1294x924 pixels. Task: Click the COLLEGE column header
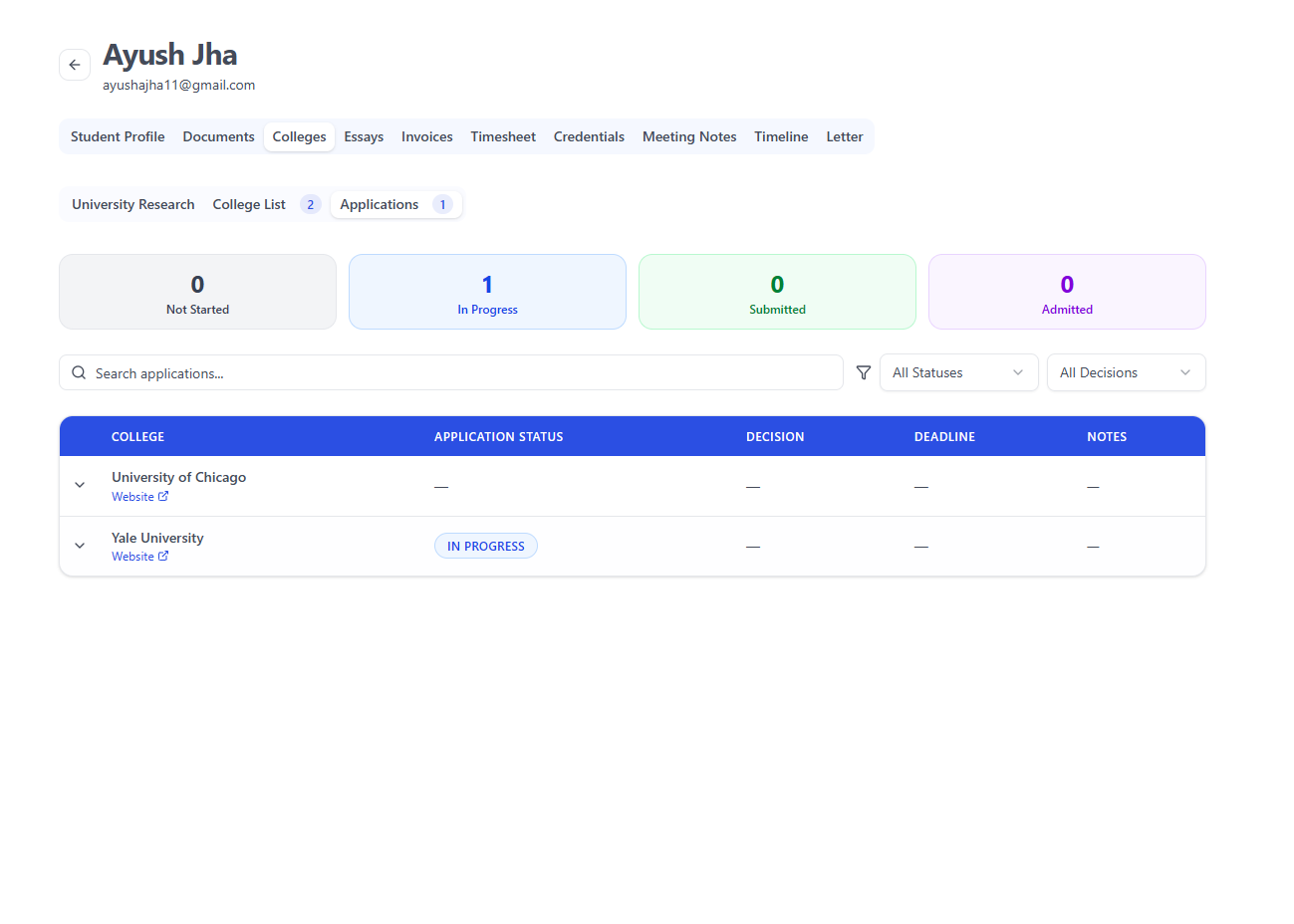137,436
